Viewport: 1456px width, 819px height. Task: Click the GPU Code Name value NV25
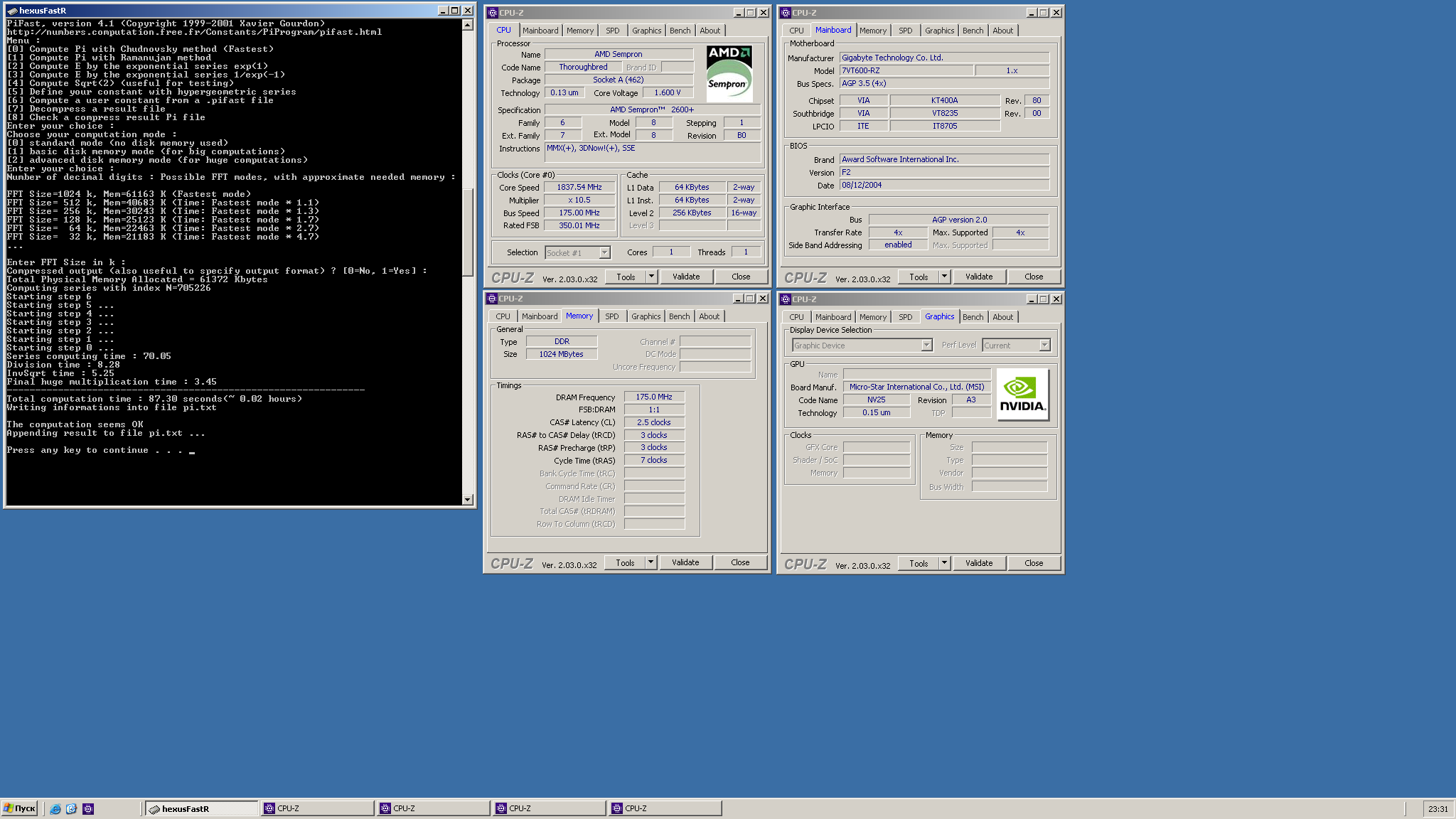876,400
